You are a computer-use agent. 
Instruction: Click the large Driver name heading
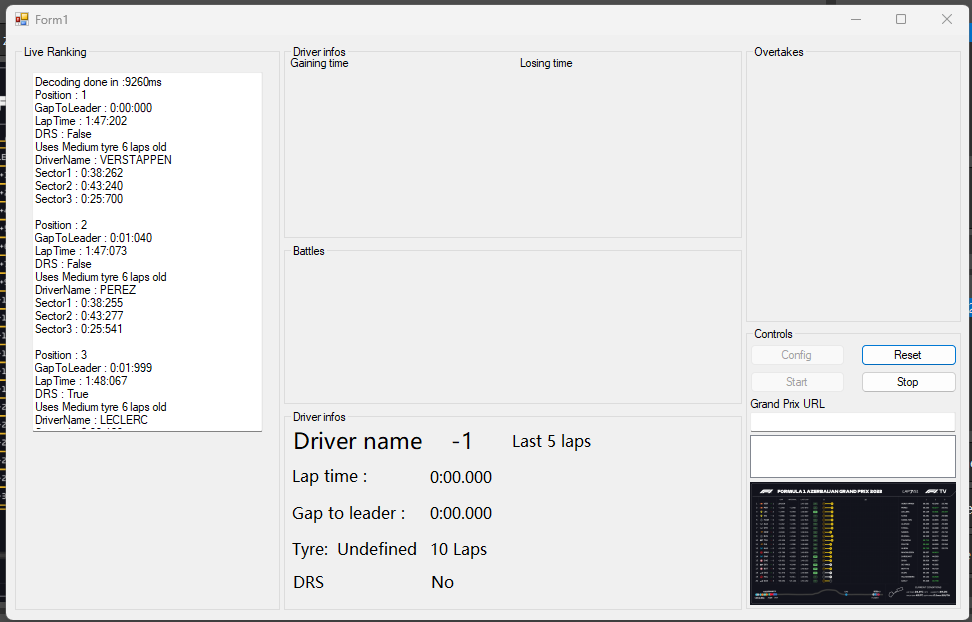[x=357, y=442]
